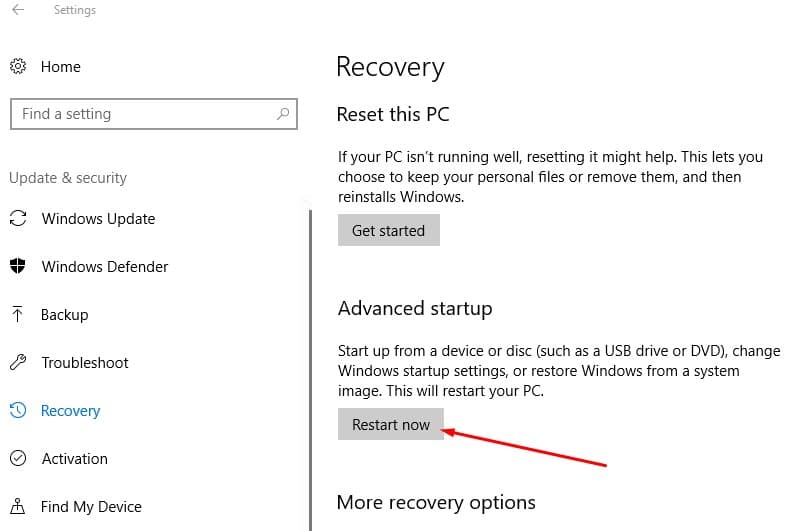Go to the Backup settings
Viewport: 805px width, 531px height.
point(64,315)
